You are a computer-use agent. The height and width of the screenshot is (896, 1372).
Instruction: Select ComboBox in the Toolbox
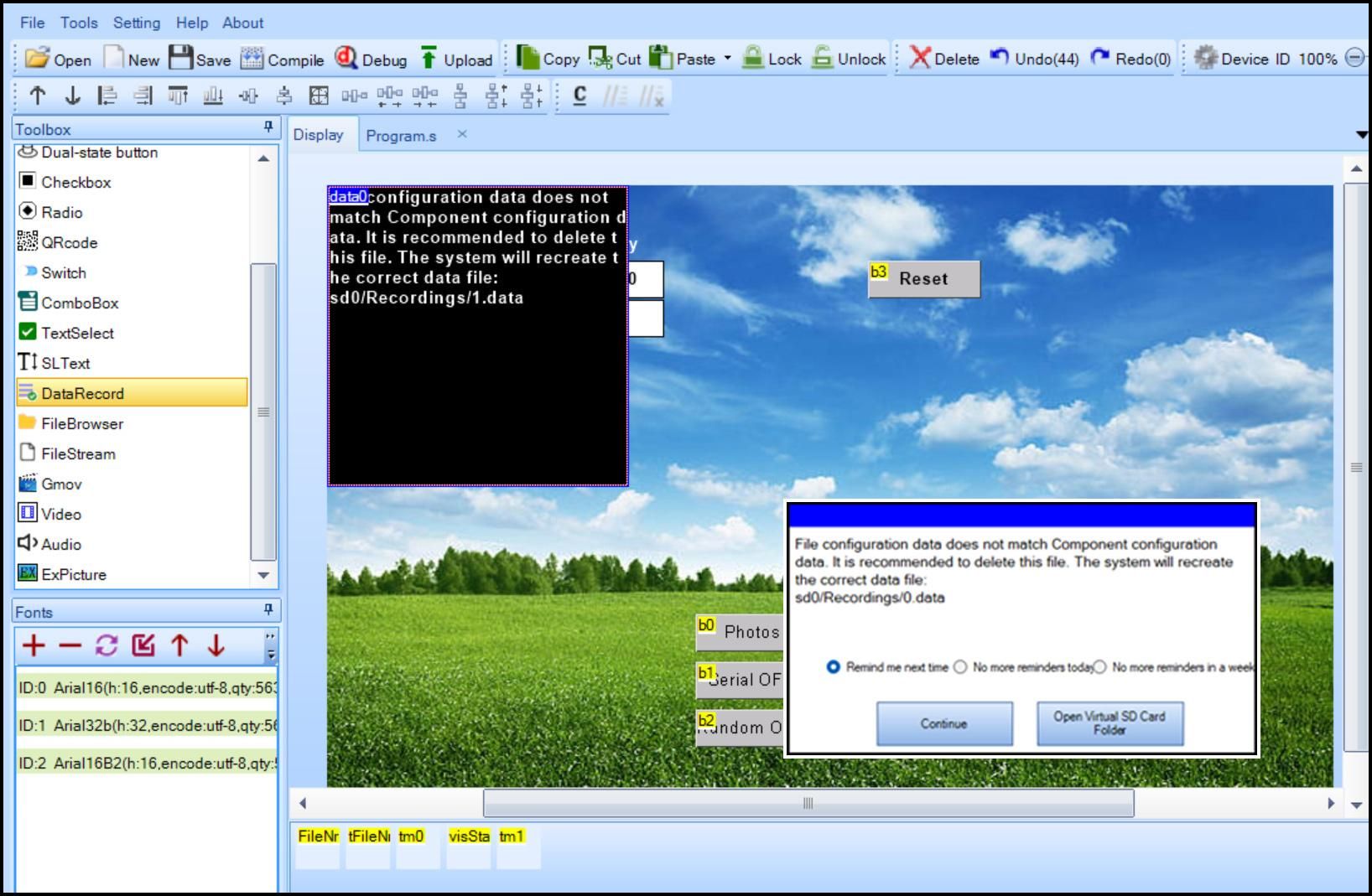pos(132,303)
